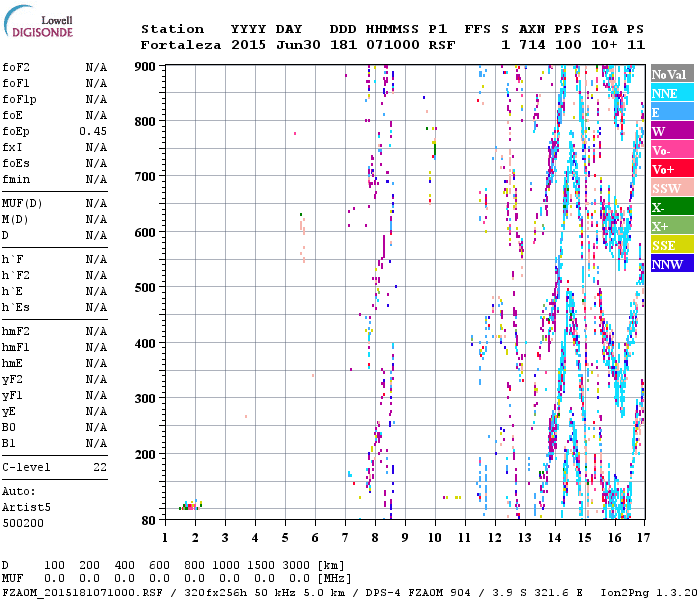The height and width of the screenshot is (600, 700).
Task: Click the Vo- pink legend swatch
Action: pyautogui.click(x=671, y=150)
